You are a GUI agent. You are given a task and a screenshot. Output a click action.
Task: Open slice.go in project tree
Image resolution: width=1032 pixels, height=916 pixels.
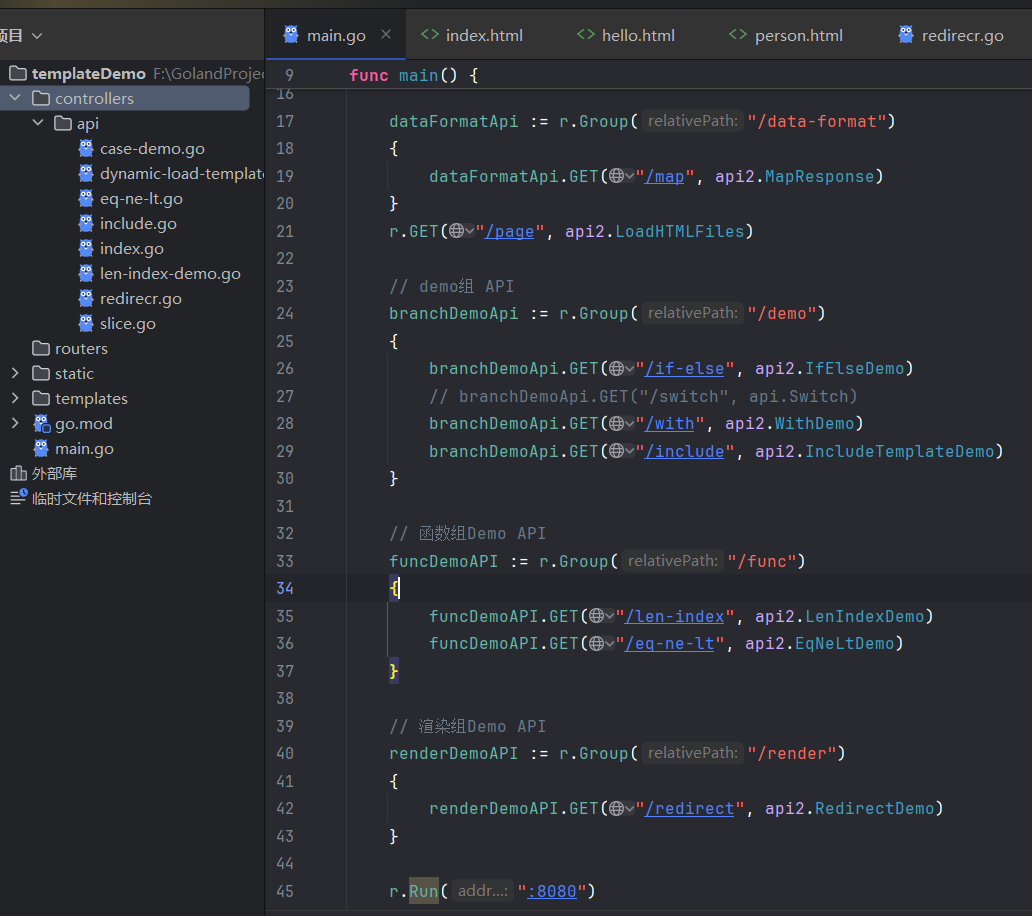(x=127, y=323)
